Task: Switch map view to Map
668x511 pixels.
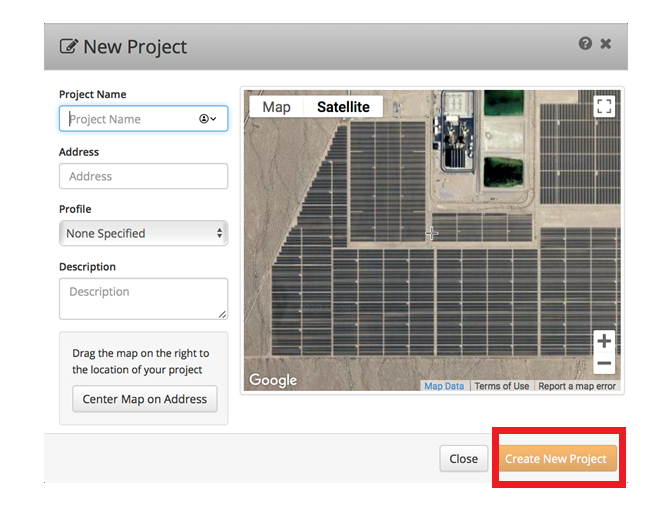Action: (276, 107)
